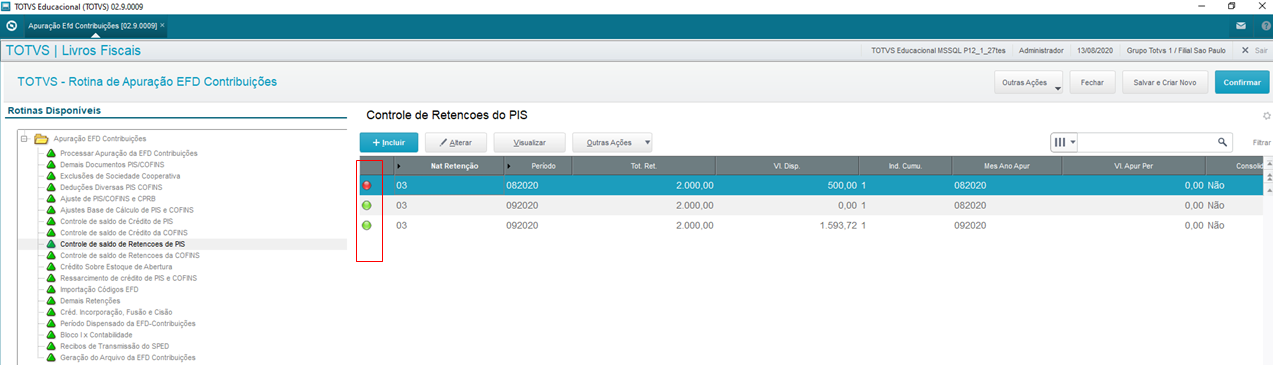Click the green triangle icon beside Demais Retenções
The width and height of the screenshot is (1273, 365).
pos(52,301)
